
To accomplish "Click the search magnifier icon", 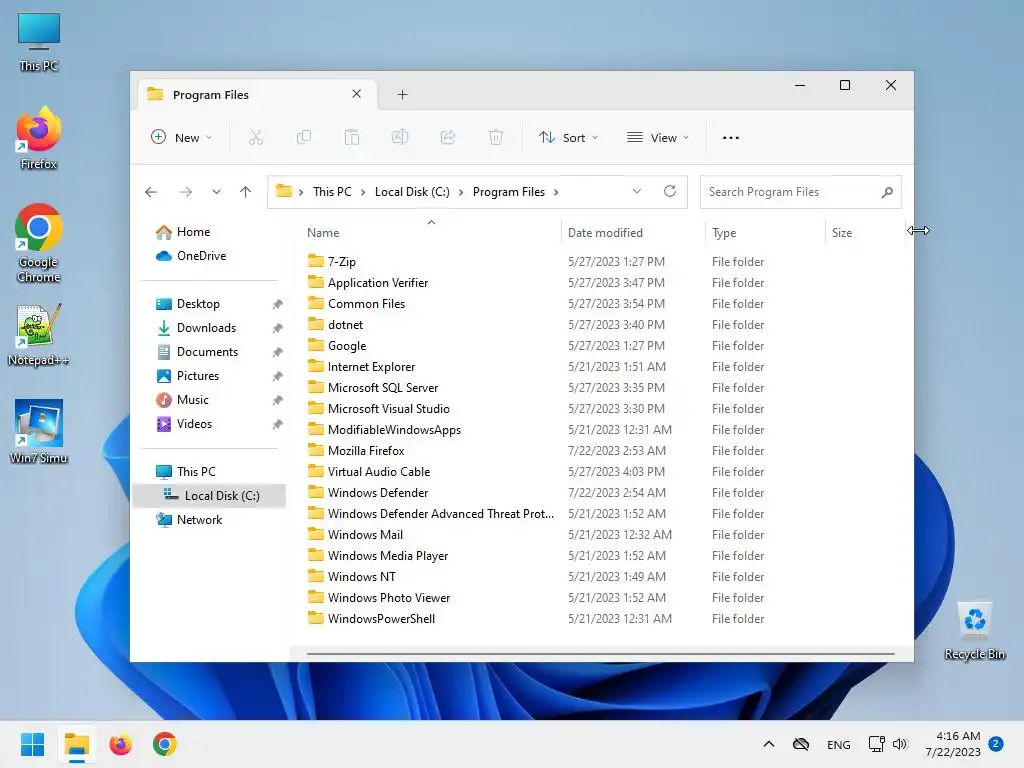I will pyautogui.click(x=887, y=192).
